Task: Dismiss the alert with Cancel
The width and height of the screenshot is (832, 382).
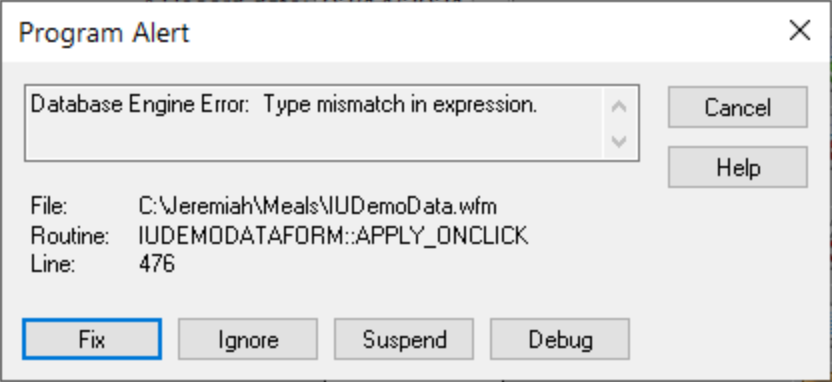Action: [738, 107]
